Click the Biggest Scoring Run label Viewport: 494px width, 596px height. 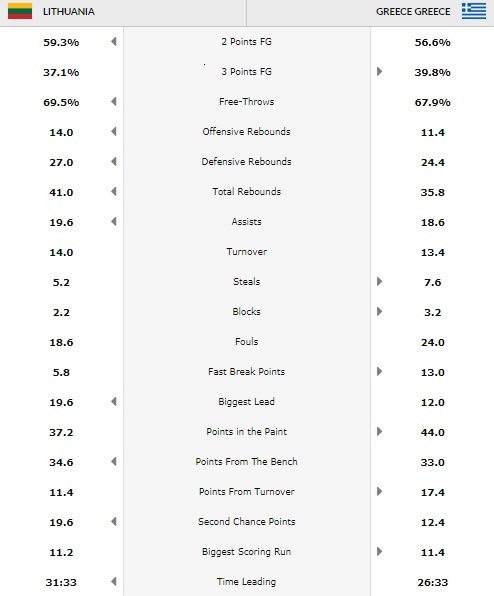click(x=247, y=552)
